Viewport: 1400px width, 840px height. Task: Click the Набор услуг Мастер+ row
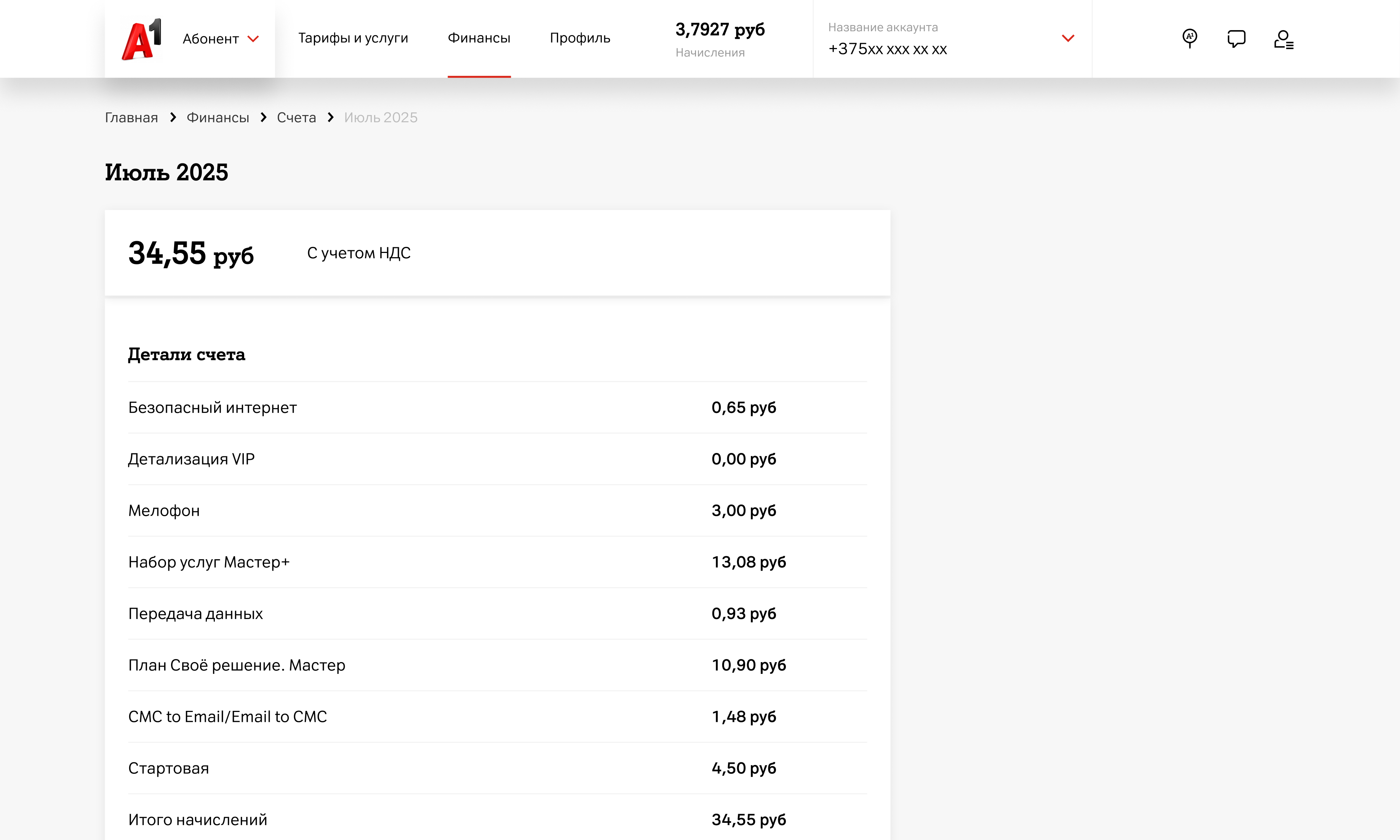click(x=209, y=562)
